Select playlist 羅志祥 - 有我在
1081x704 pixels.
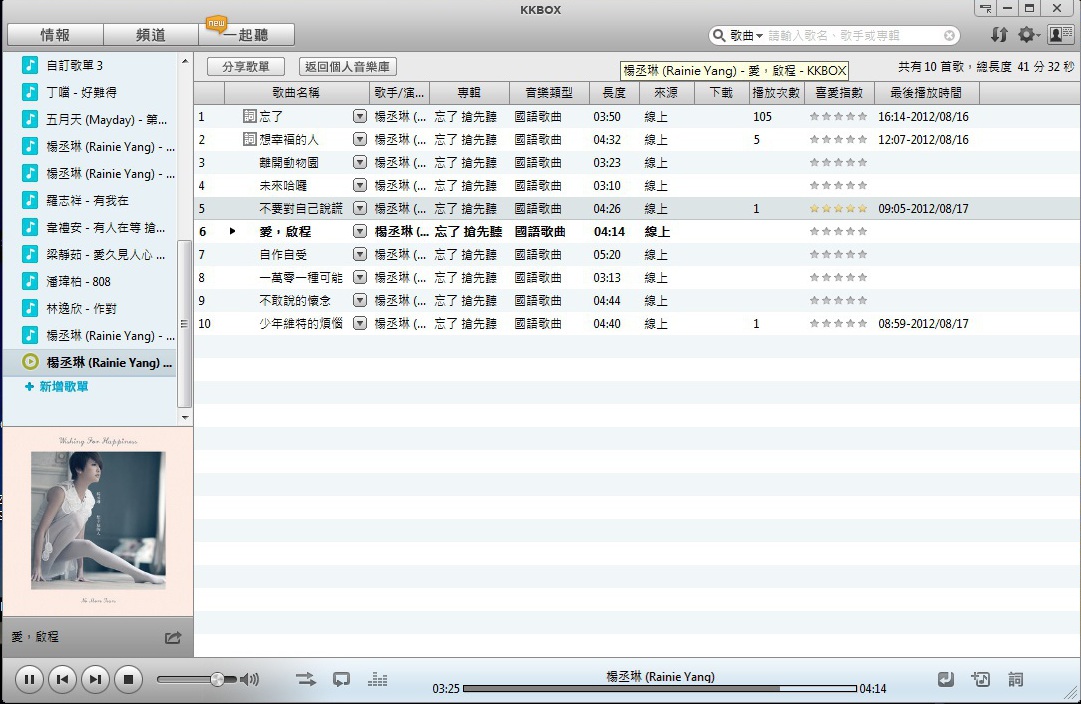tap(90, 200)
